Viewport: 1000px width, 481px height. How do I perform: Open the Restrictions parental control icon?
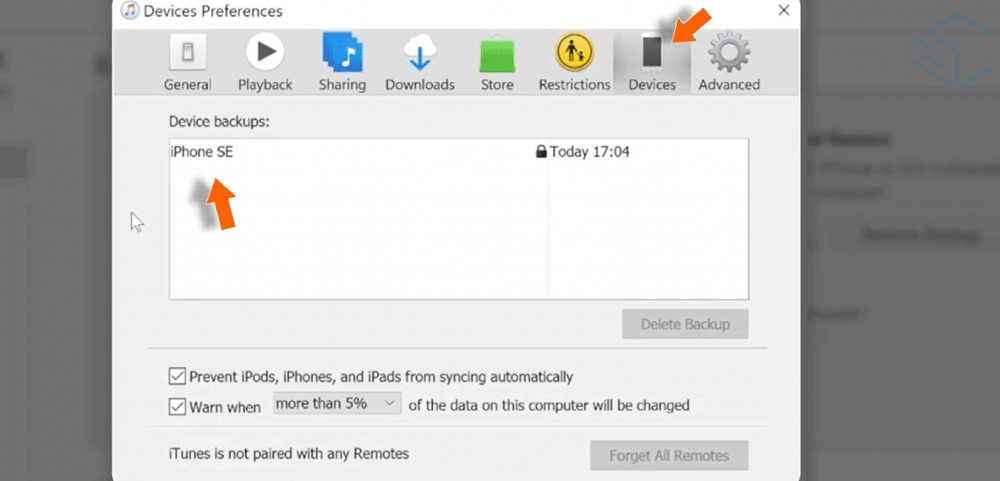(x=574, y=52)
